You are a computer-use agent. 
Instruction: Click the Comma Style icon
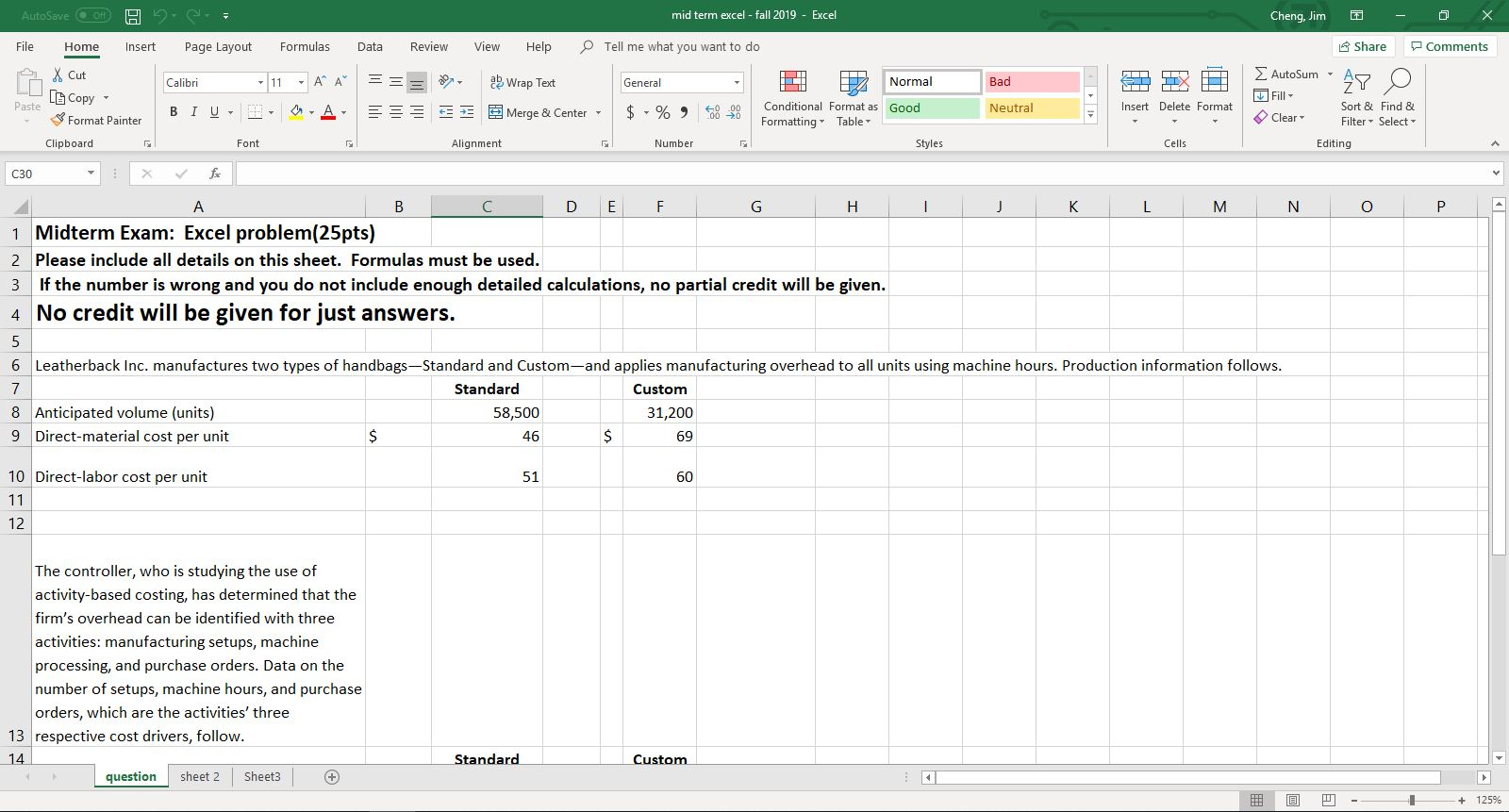pyautogui.click(x=683, y=112)
